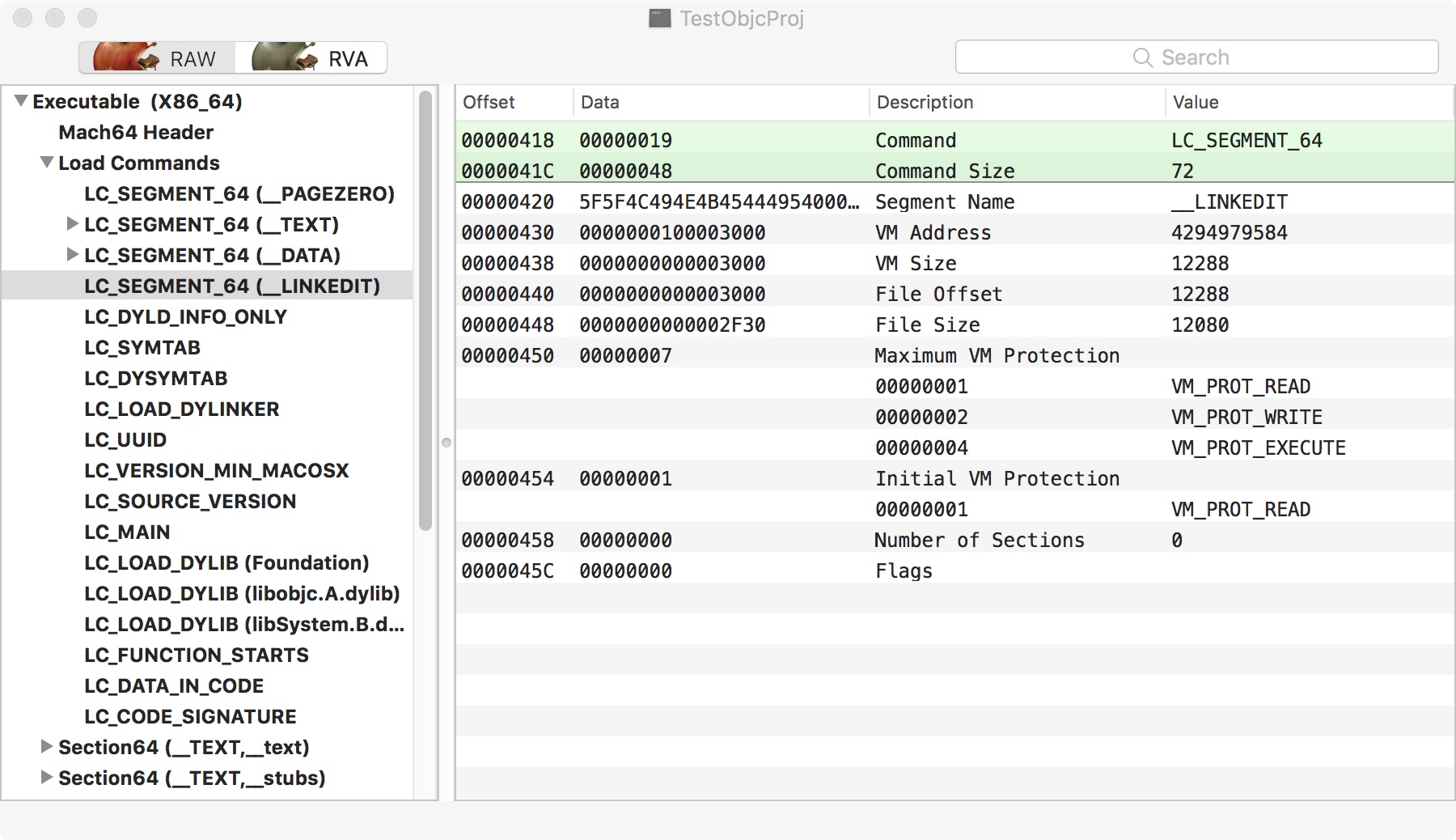This screenshot has height=840, width=1456.
Task: Select Segment Name value __LINKEDIT
Action: point(1230,202)
